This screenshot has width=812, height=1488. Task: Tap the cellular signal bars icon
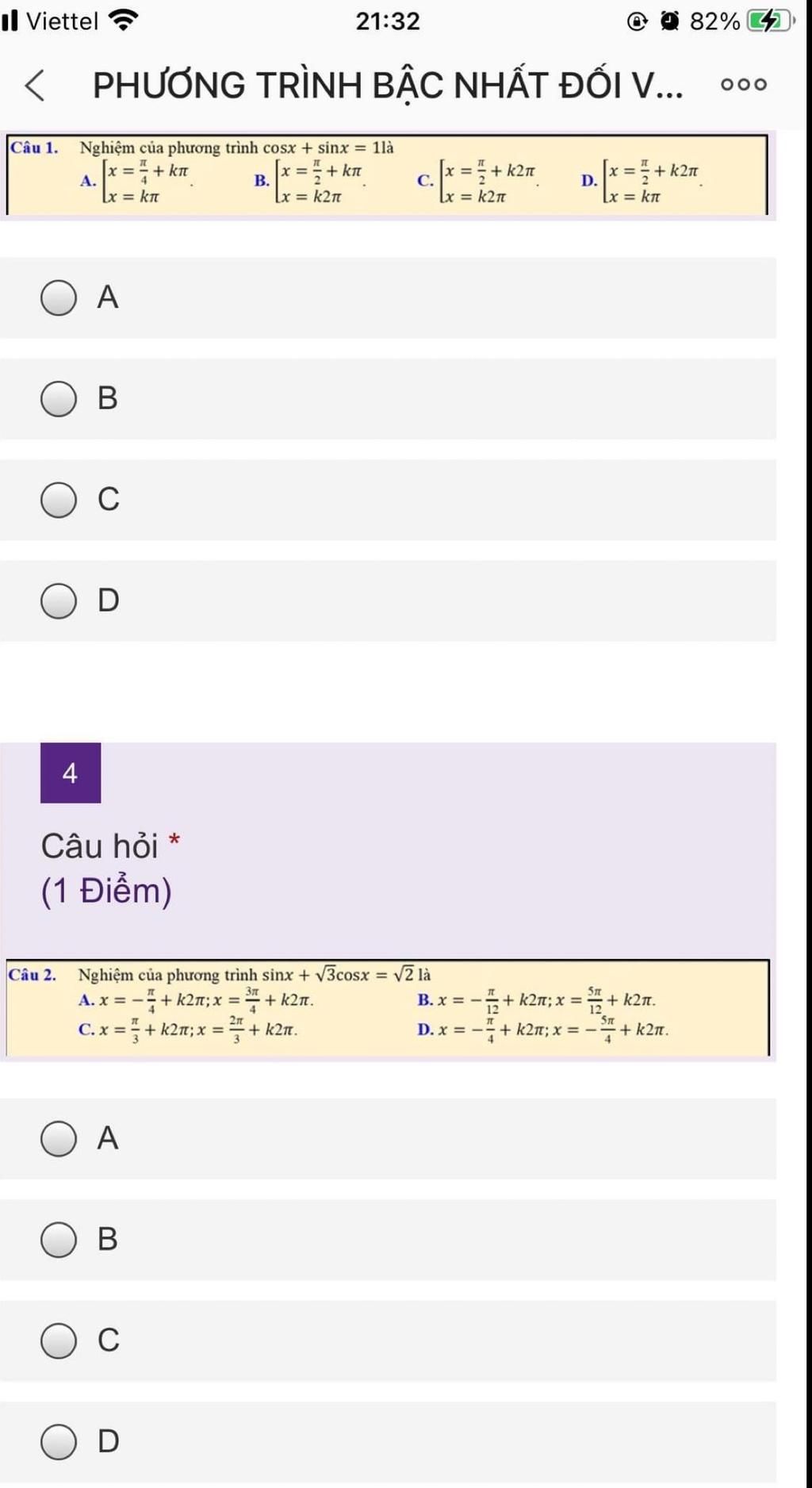[10, 21]
